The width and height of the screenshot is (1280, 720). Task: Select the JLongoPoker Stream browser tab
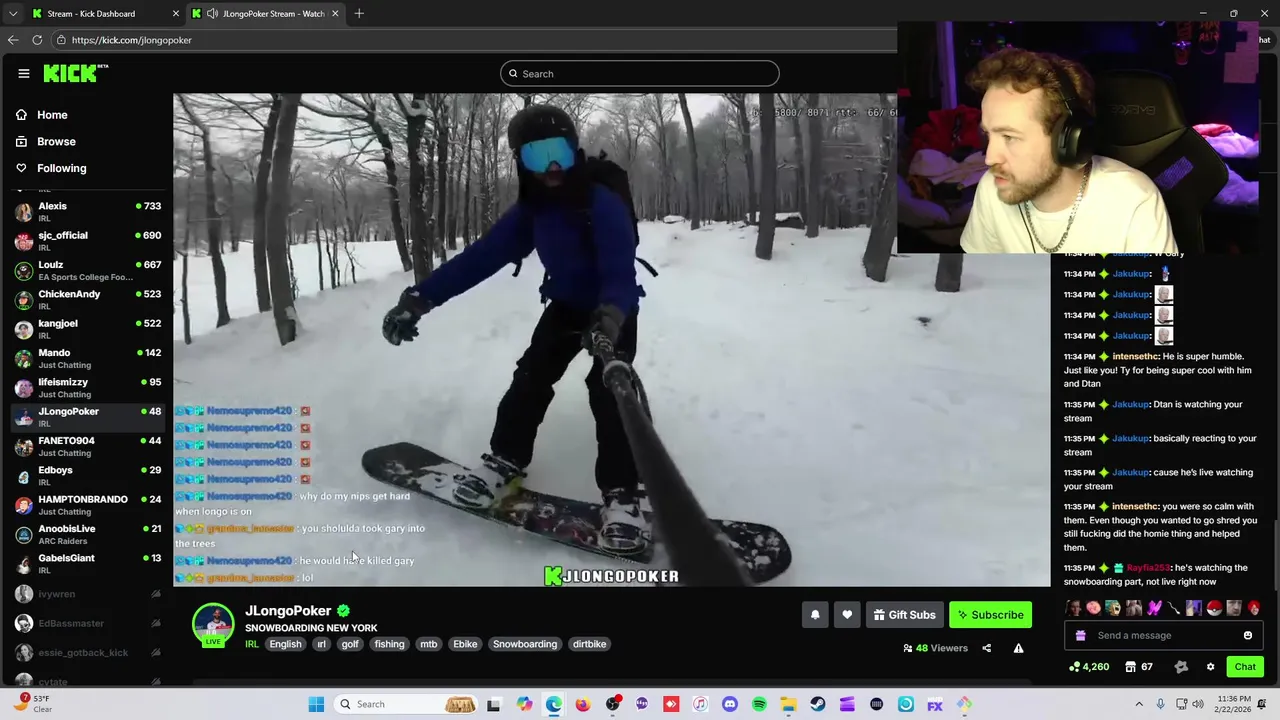tap(265, 13)
